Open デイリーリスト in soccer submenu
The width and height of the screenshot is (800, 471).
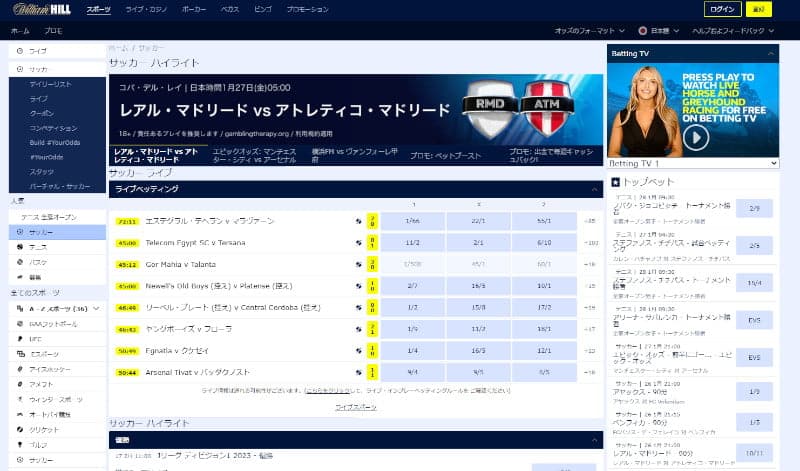[51, 84]
